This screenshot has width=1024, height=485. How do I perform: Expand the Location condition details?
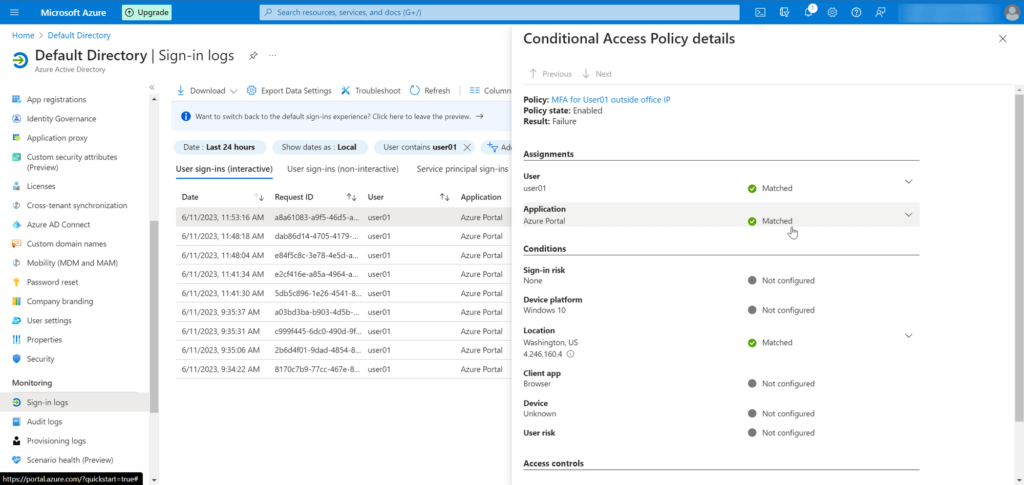[908, 336]
